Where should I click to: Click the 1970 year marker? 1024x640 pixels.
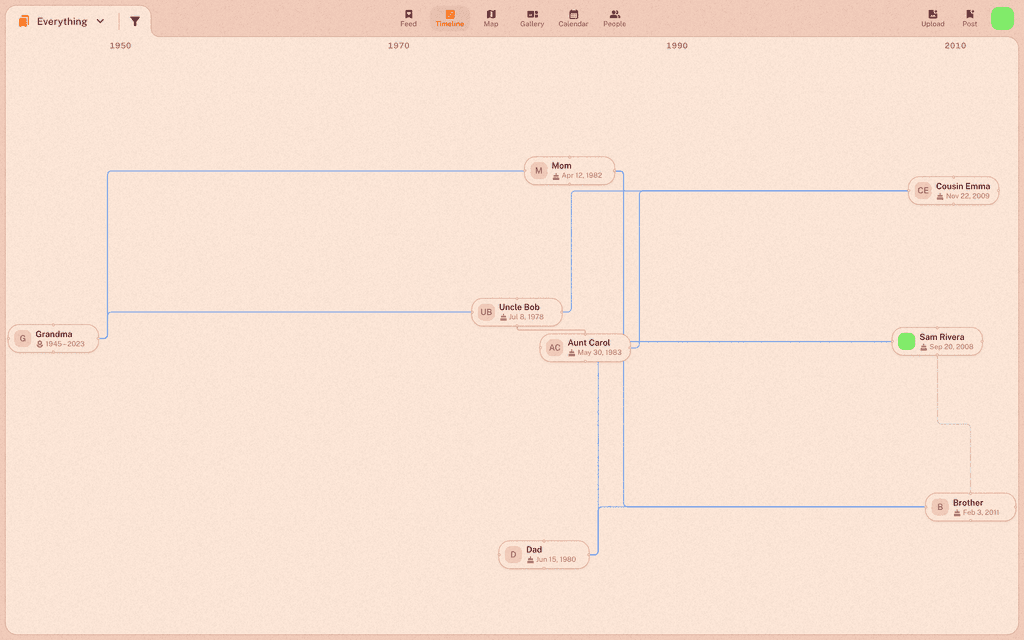click(x=398, y=46)
